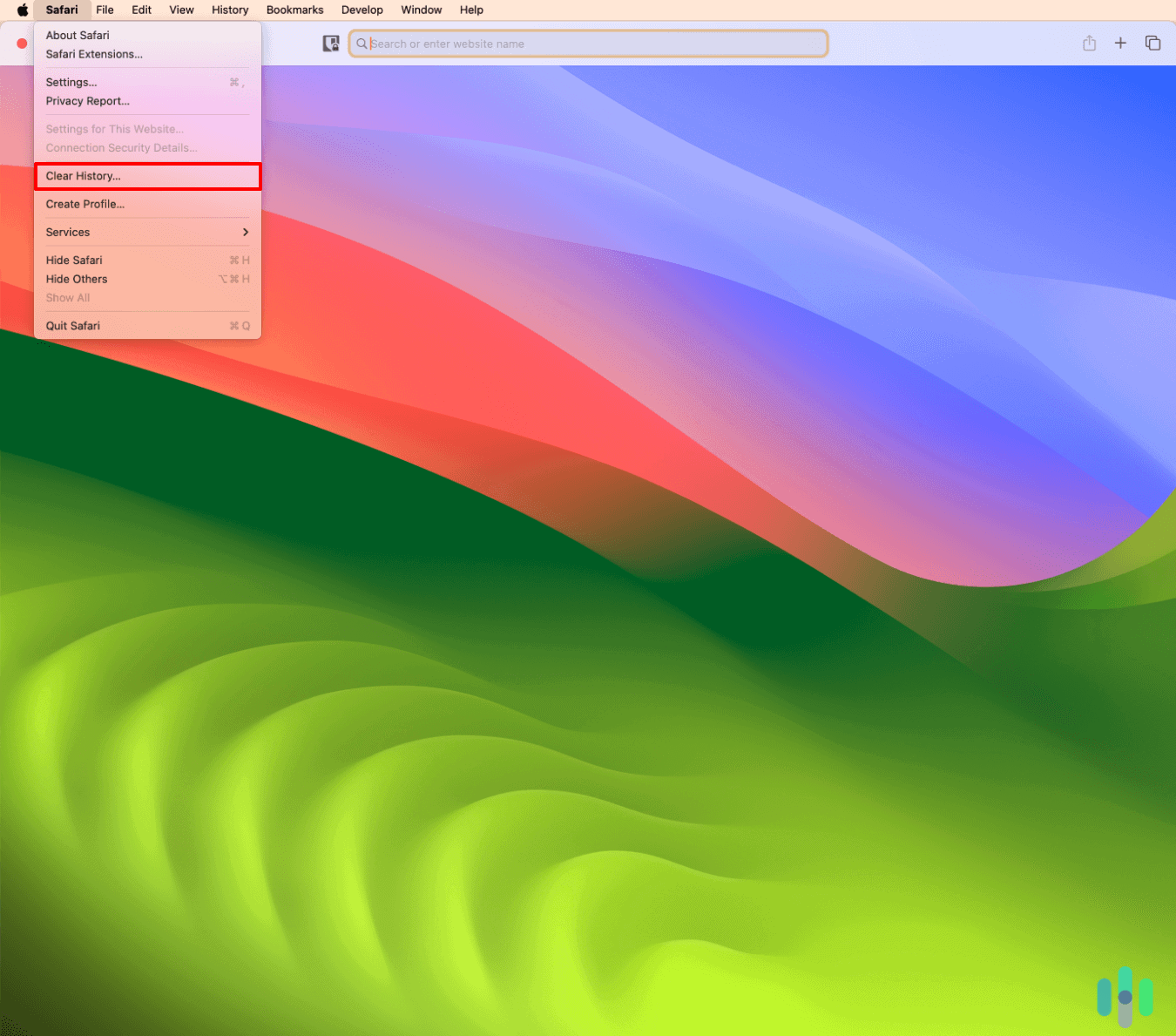
Task: Open the Bookmarks menu
Action: point(294,10)
